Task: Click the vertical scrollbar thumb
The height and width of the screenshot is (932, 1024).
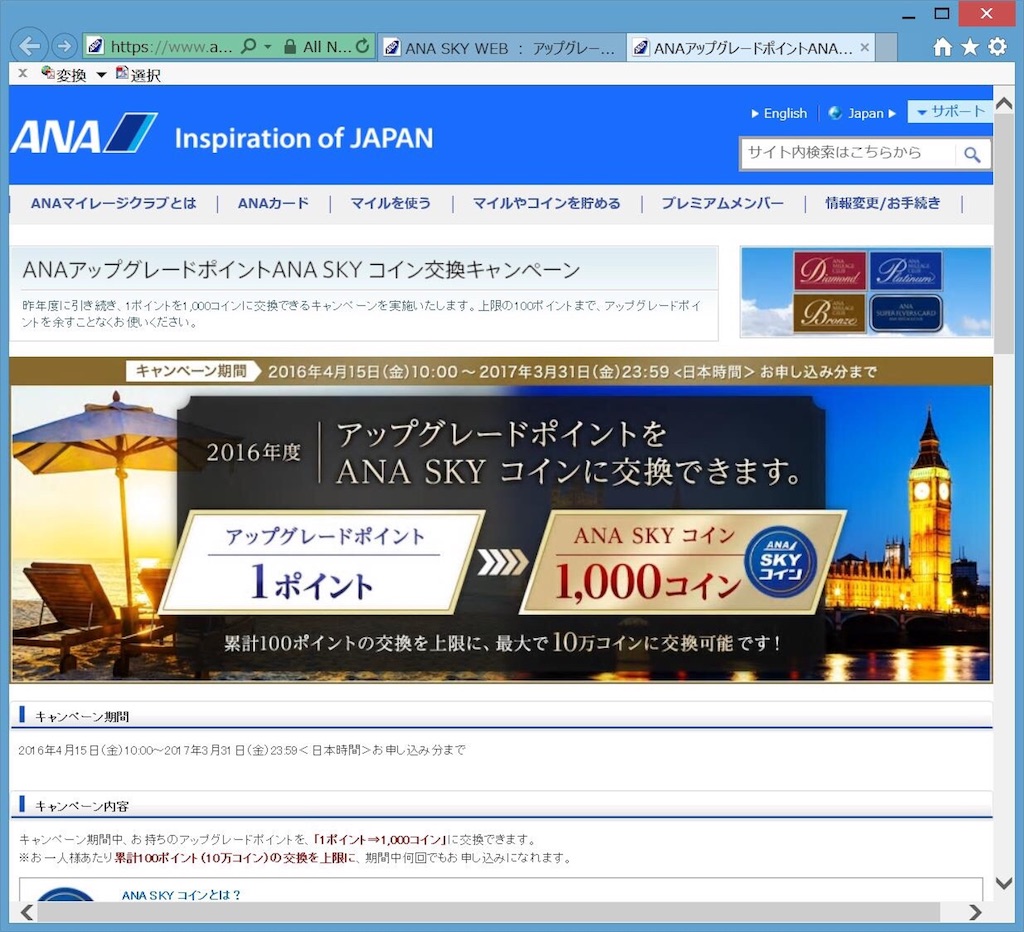Action: tap(1004, 236)
